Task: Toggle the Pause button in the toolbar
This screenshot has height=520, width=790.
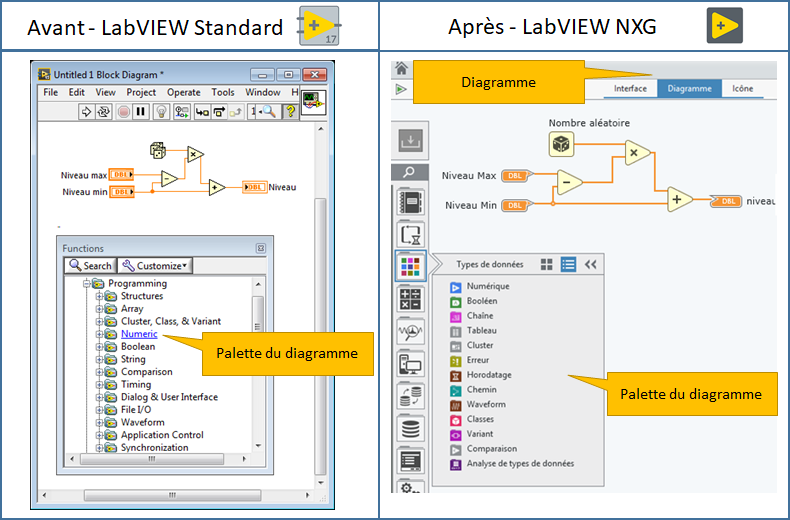Action: pos(141,111)
